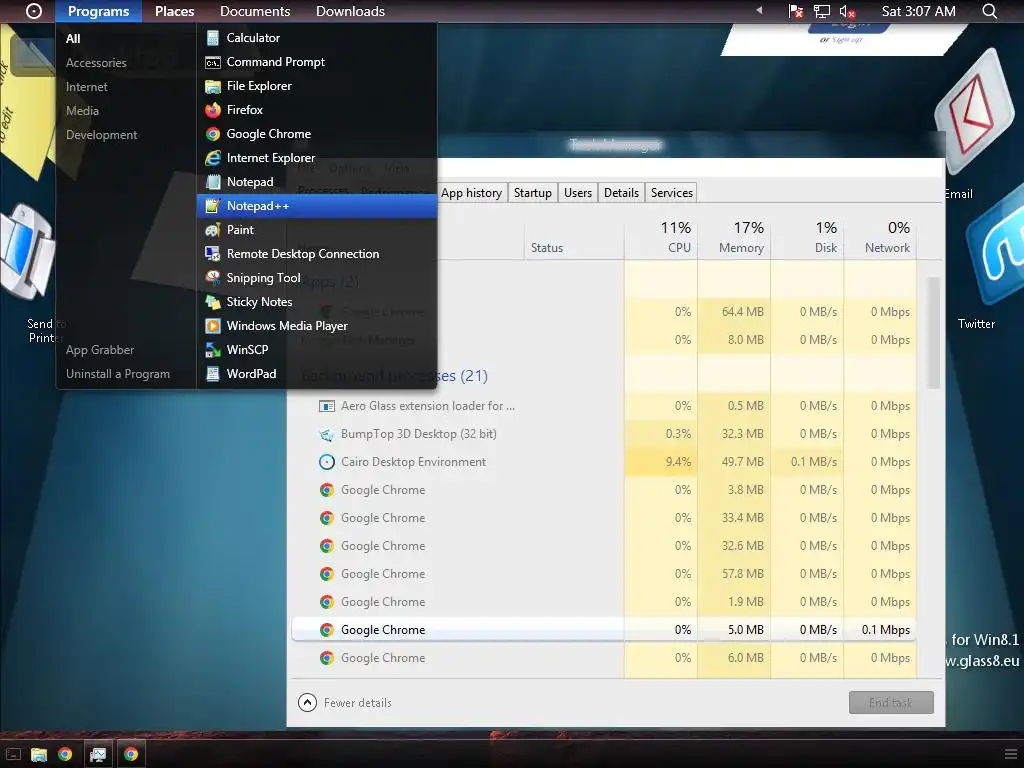
Task: Switch to the App history tab
Action: (471, 193)
